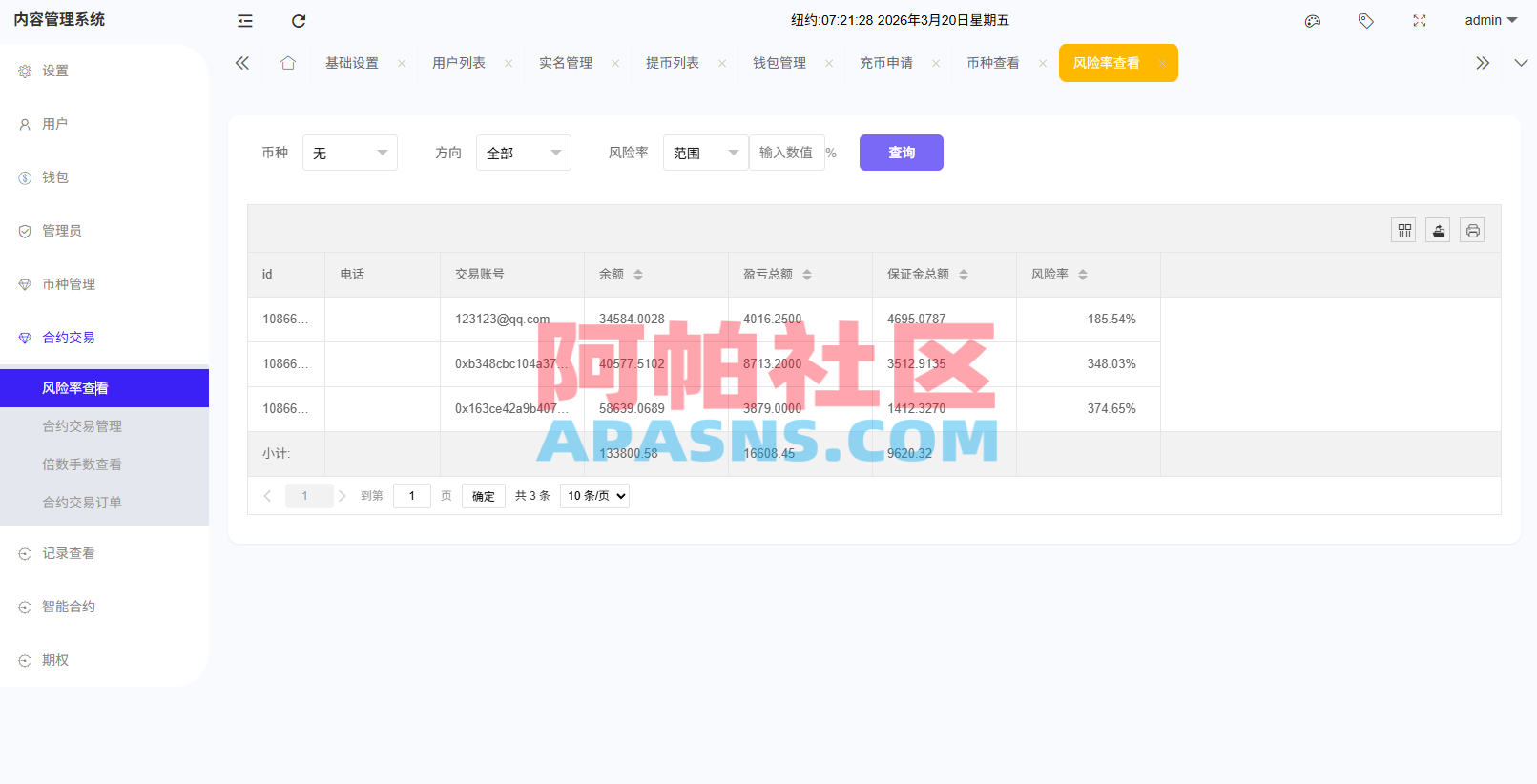Open 合约交易订单 in the sidebar

[105, 503]
